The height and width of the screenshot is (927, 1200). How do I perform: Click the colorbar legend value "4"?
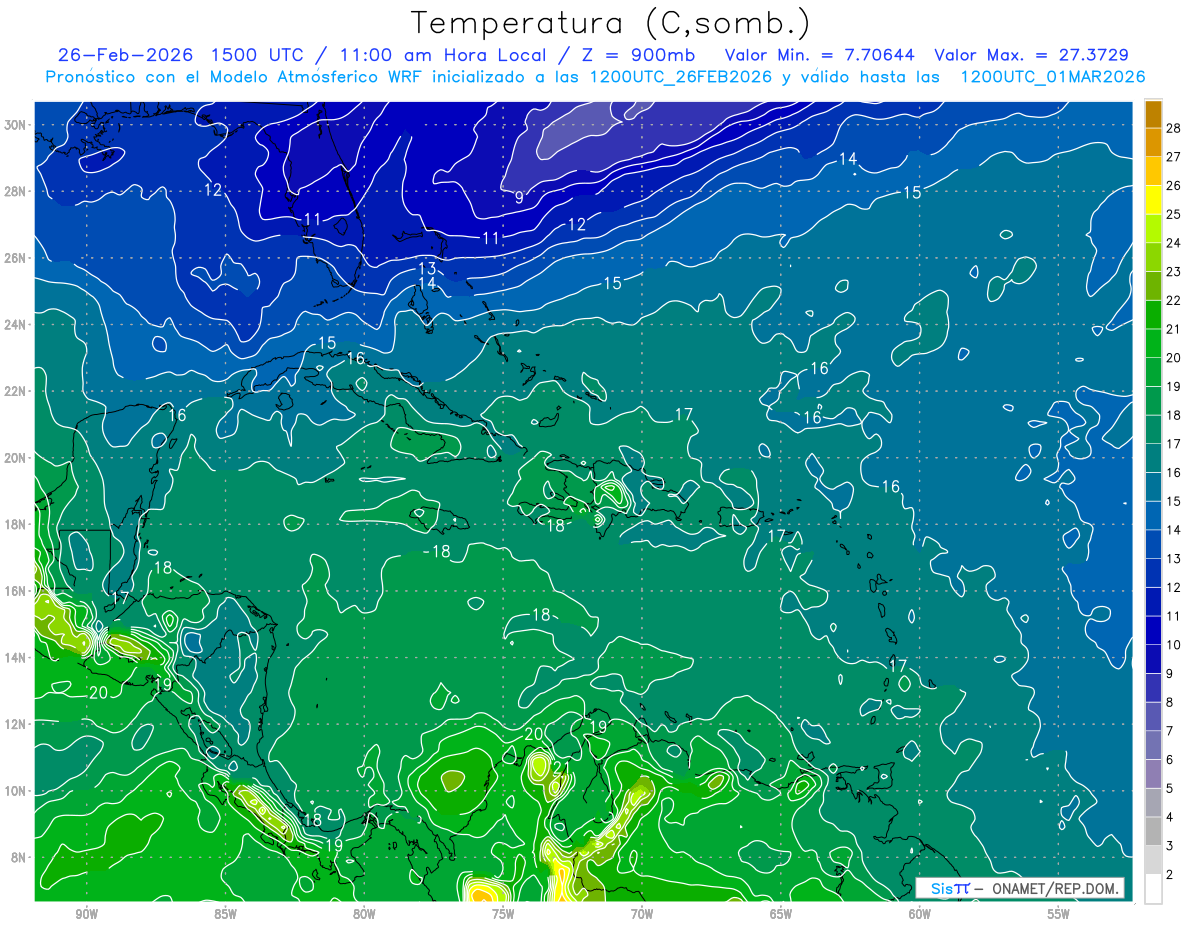(x=1171, y=818)
